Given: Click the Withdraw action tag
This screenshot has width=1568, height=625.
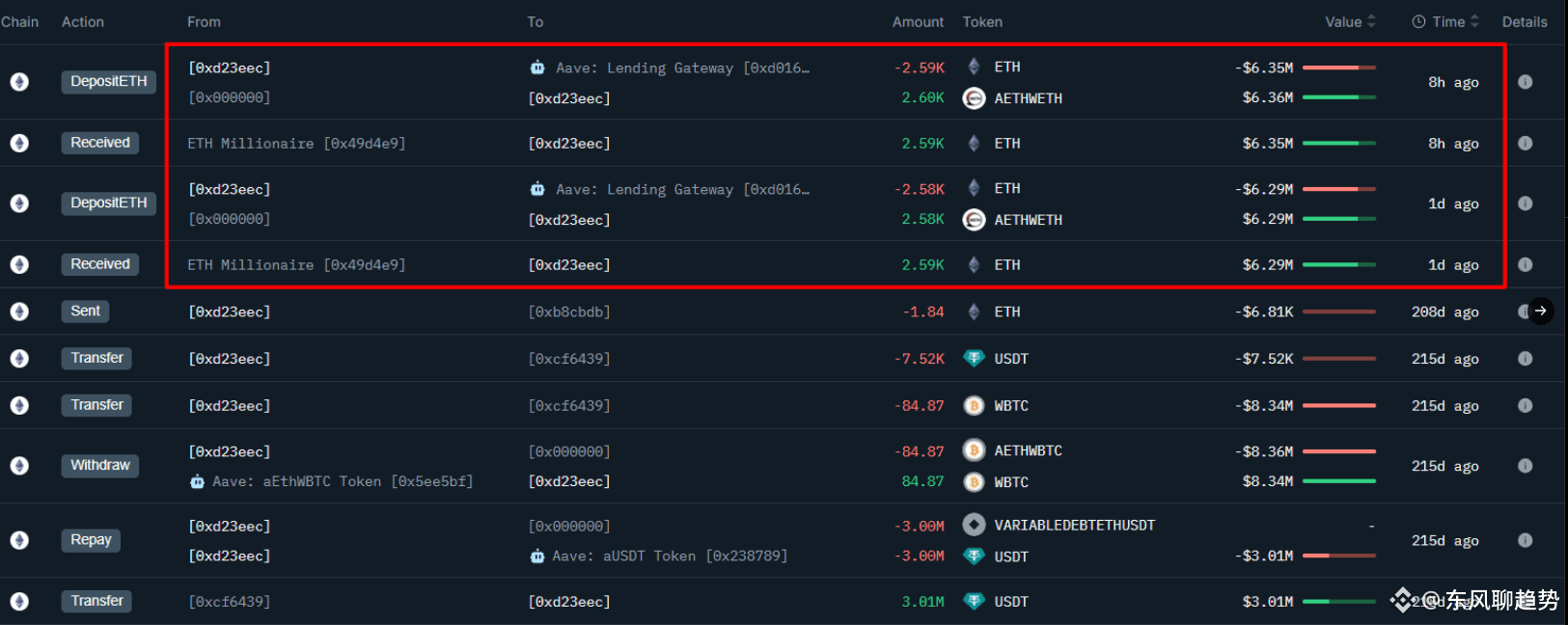Looking at the screenshot, I should (x=100, y=466).
